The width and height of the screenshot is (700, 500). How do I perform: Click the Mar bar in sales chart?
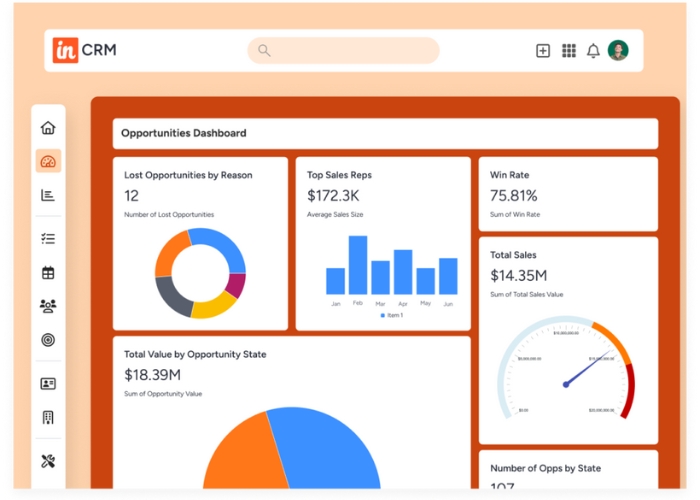point(380,277)
